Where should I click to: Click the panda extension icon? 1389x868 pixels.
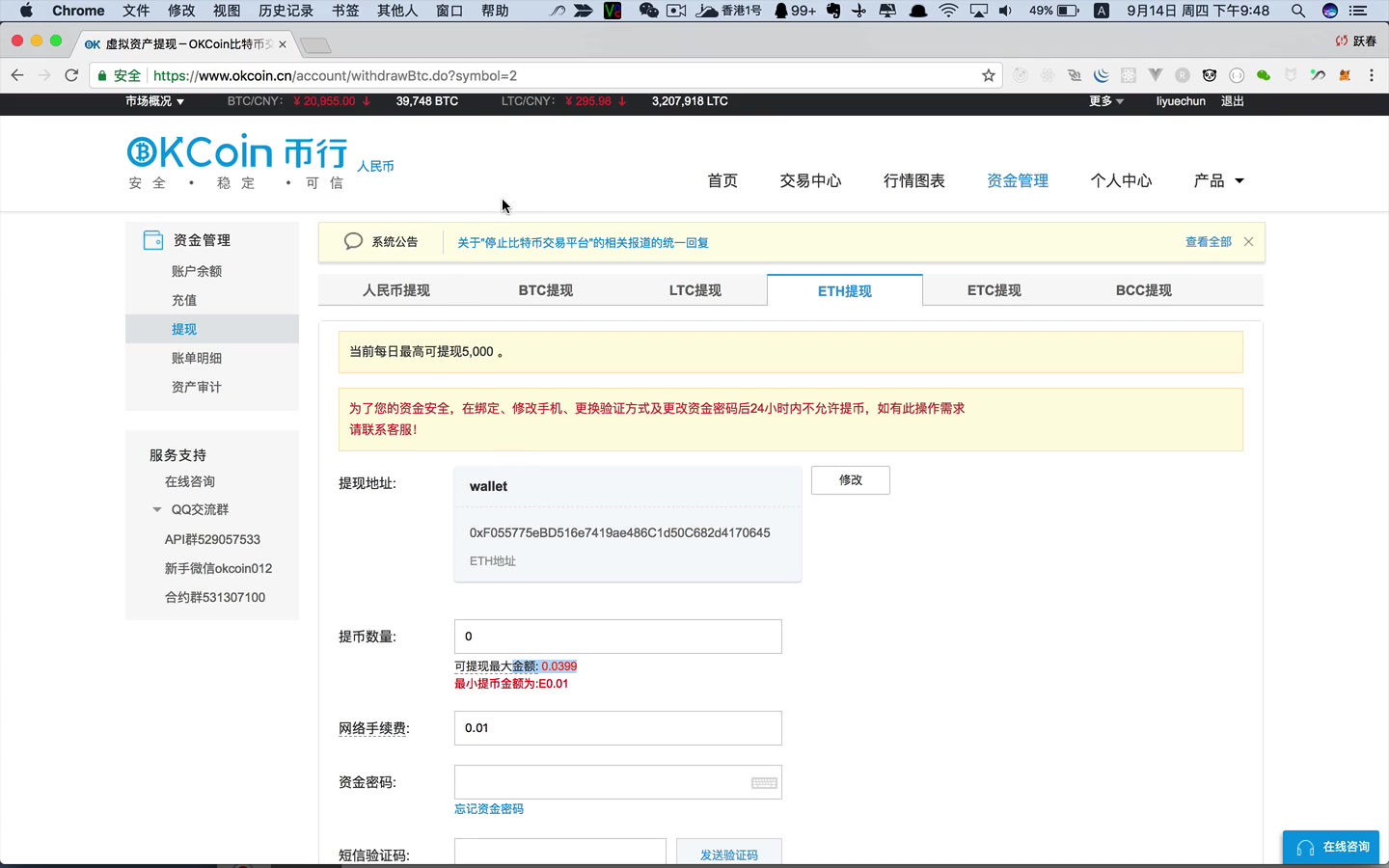coord(1210,75)
